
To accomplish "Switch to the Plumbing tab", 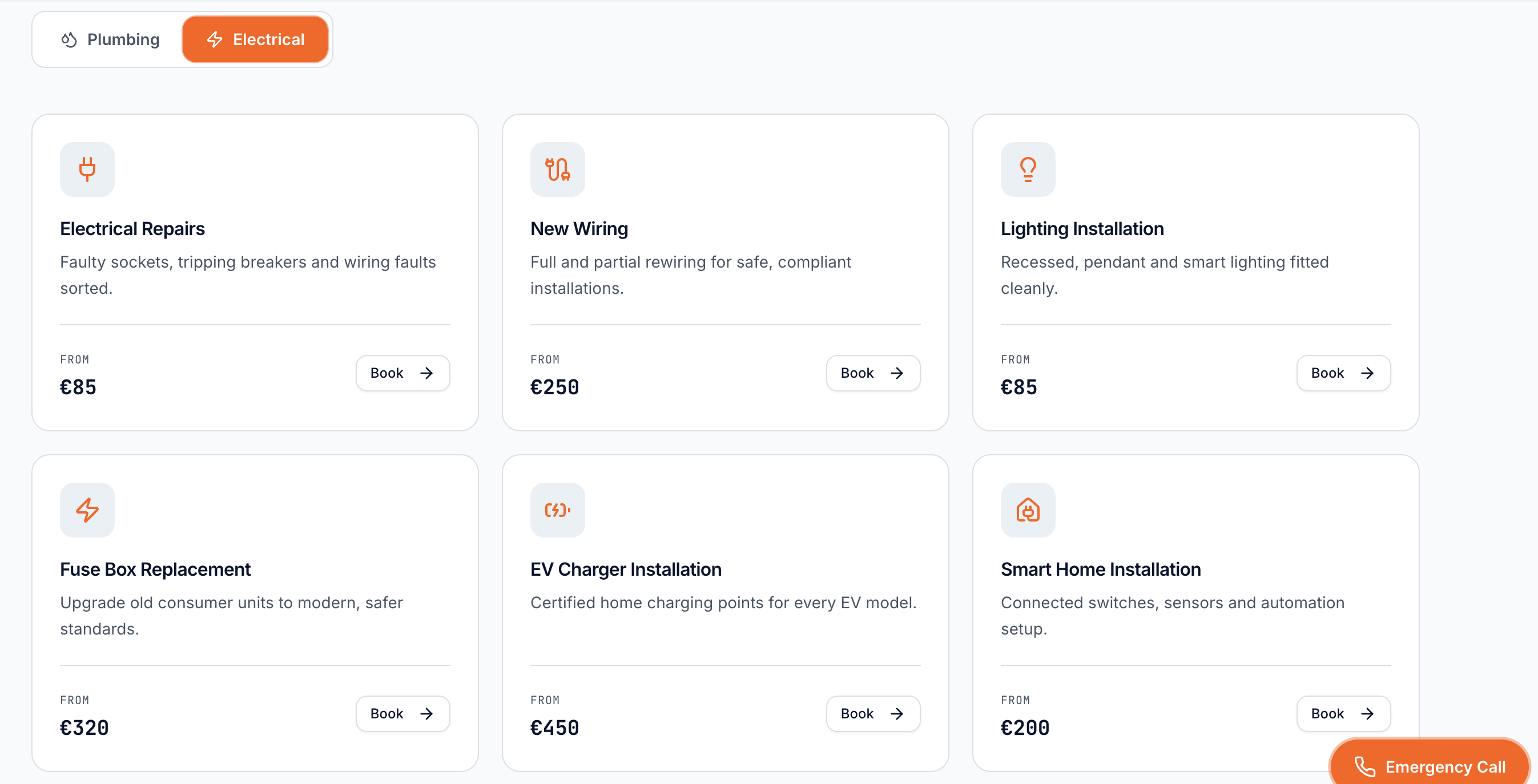I will pos(110,39).
